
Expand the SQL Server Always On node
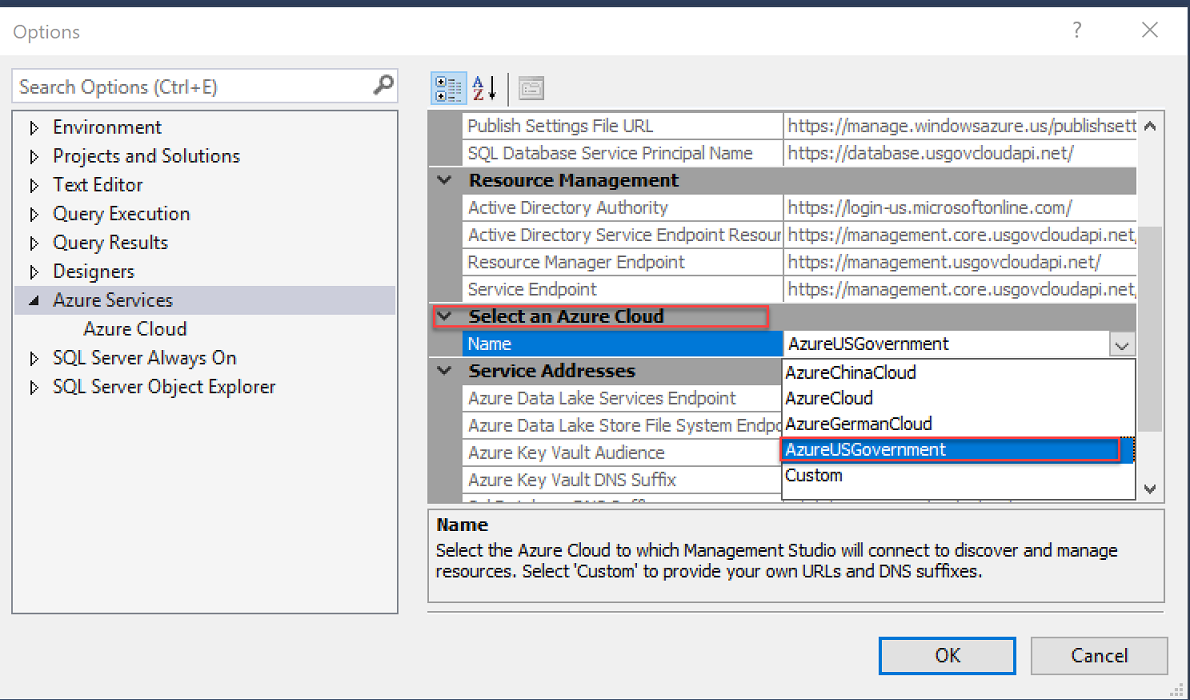point(33,357)
